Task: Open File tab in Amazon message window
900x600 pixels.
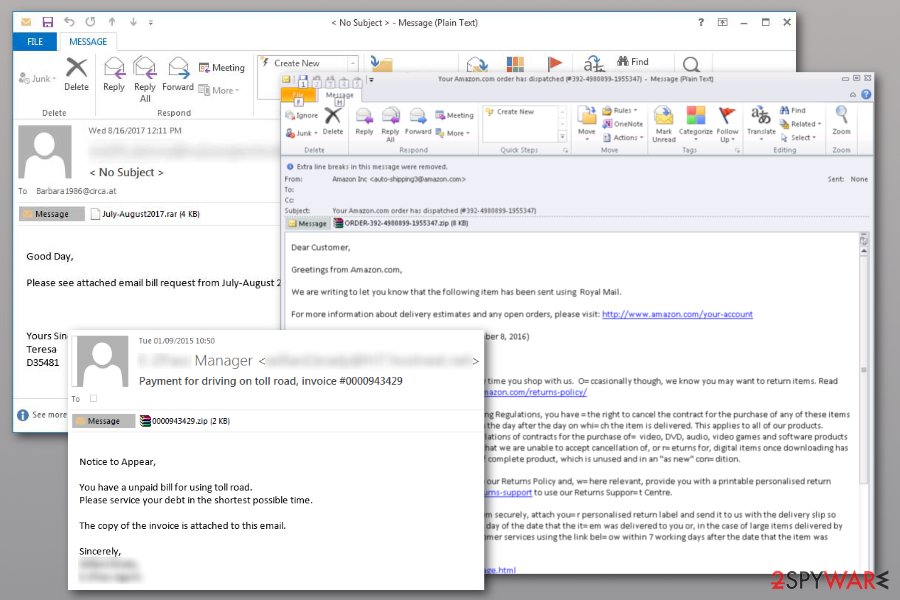Action: click(x=298, y=95)
